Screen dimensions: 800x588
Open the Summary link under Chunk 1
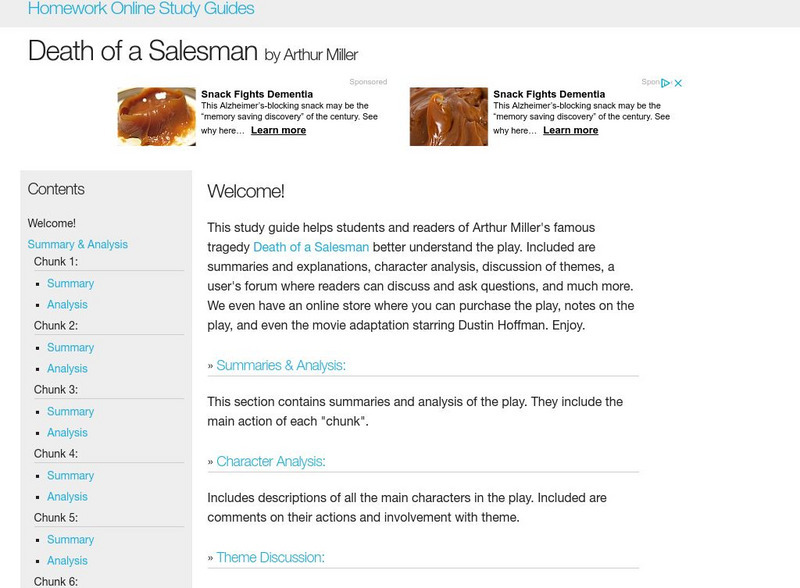(x=71, y=283)
